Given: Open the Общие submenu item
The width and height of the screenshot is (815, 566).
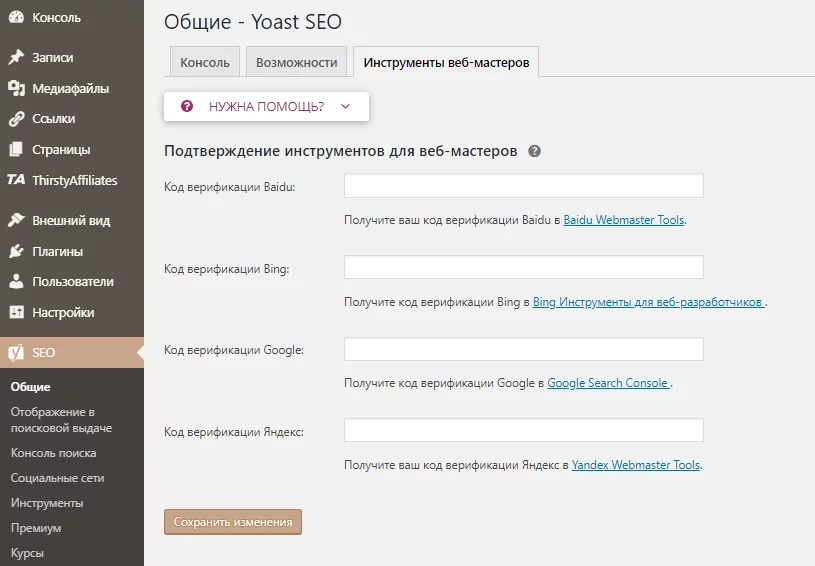Looking at the screenshot, I should tap(31, 387).
